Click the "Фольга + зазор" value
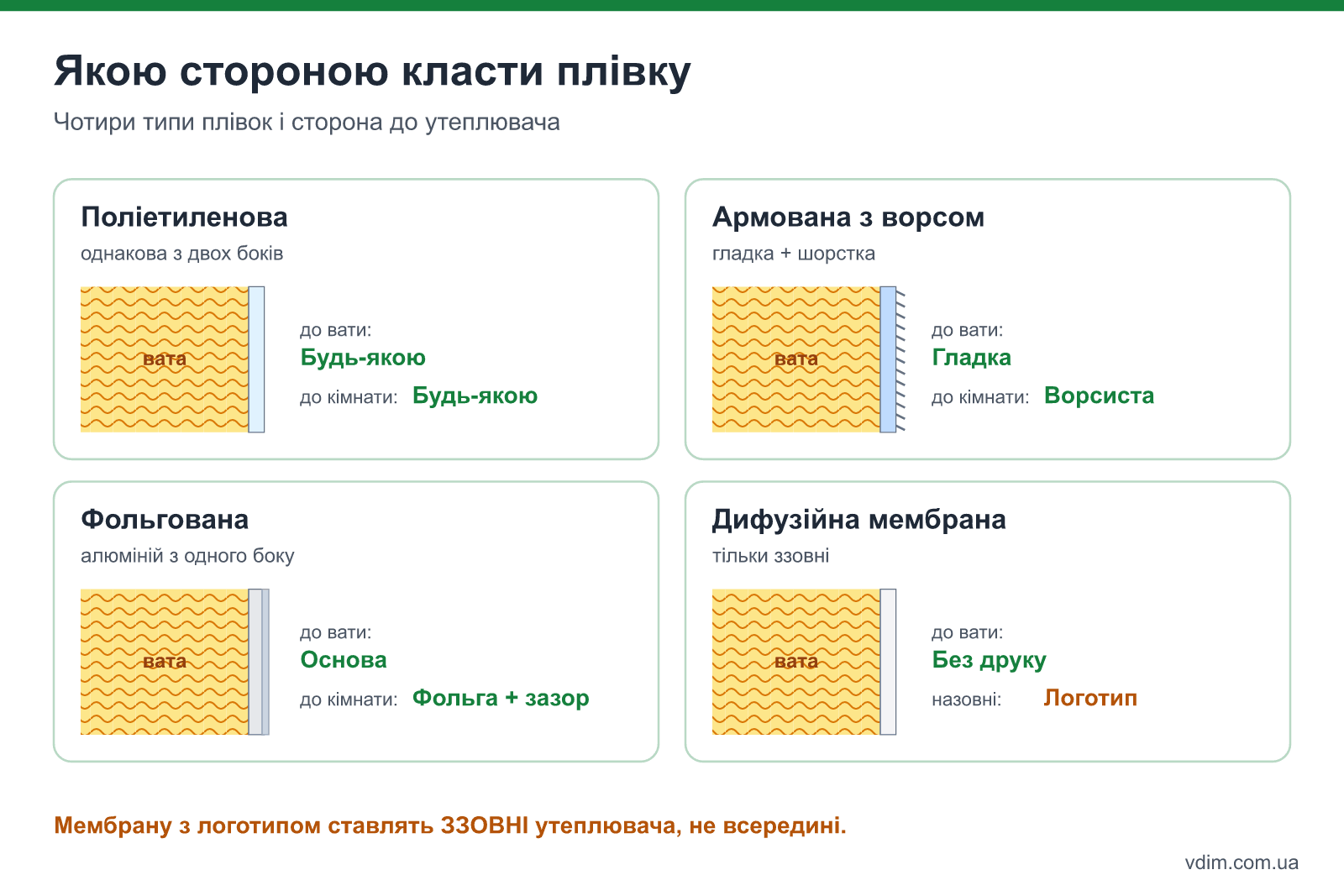Image resolution: width=1344 pixels, height=896 pixels. click(x=501, y=698)
